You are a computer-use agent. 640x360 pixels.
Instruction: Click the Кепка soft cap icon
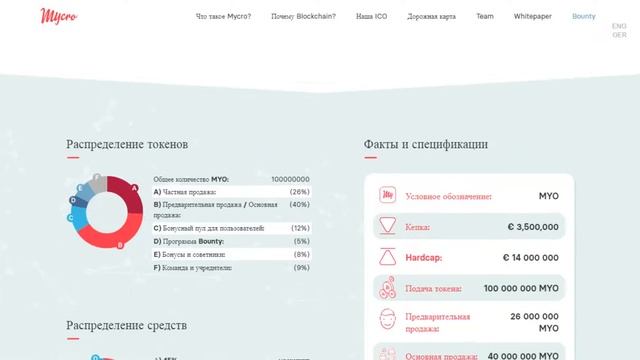click(x=387, y=226)
